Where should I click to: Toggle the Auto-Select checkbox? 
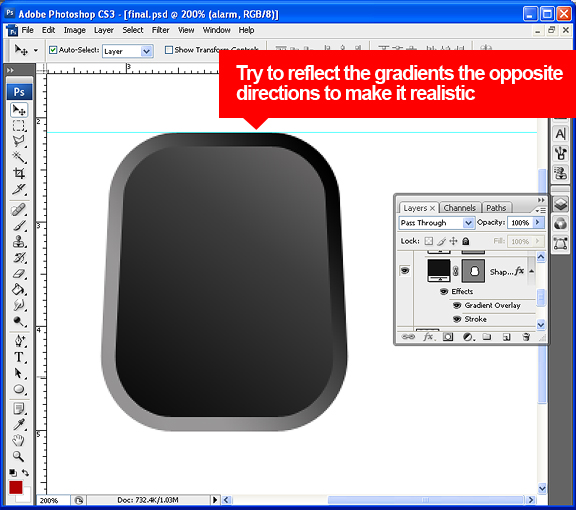point(53,50)
